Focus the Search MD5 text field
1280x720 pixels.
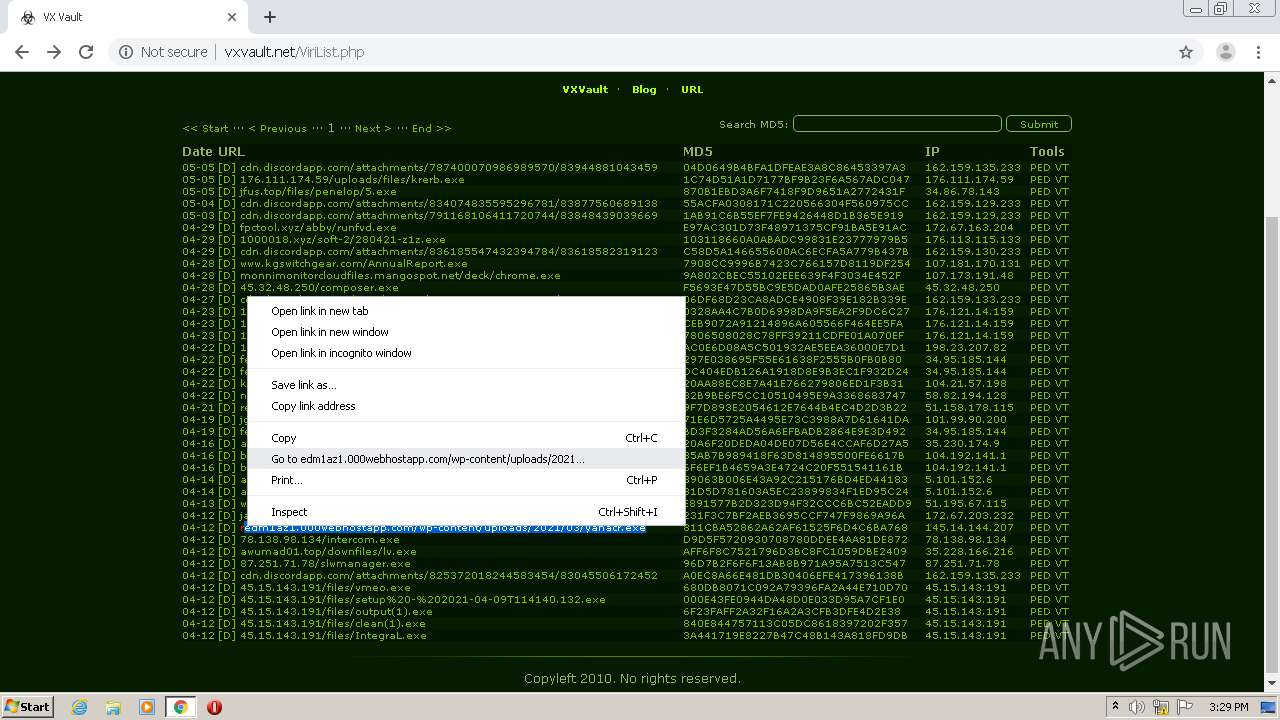click(897, 124)
